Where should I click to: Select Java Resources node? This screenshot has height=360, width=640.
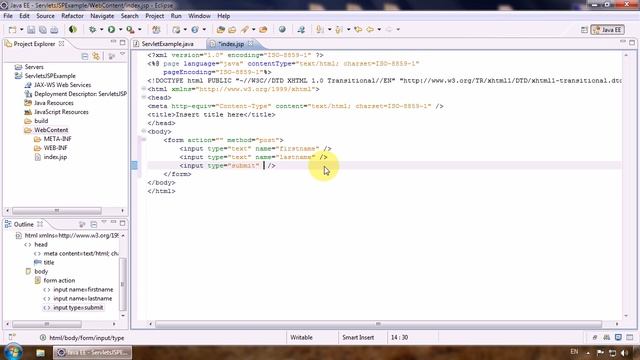(x=54, y=102)
